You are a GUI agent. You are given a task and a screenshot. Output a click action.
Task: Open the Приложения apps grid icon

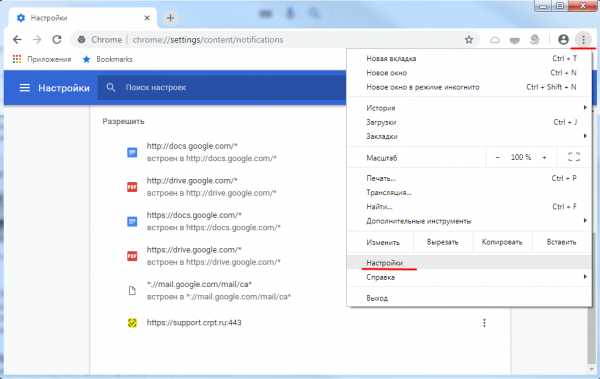pyautogui.click(x=17, y=59)
